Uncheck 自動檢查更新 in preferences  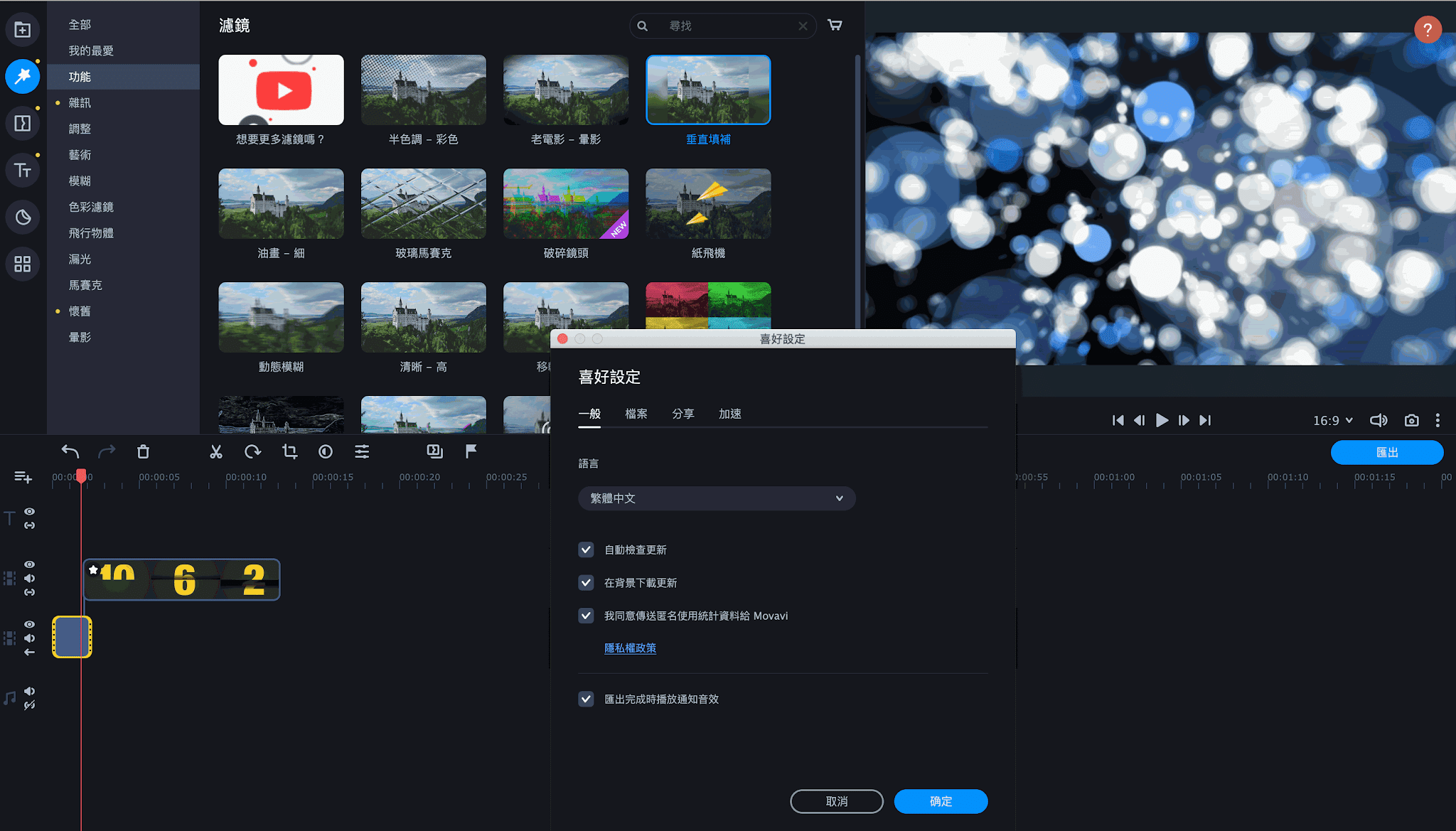coord(586,549)
